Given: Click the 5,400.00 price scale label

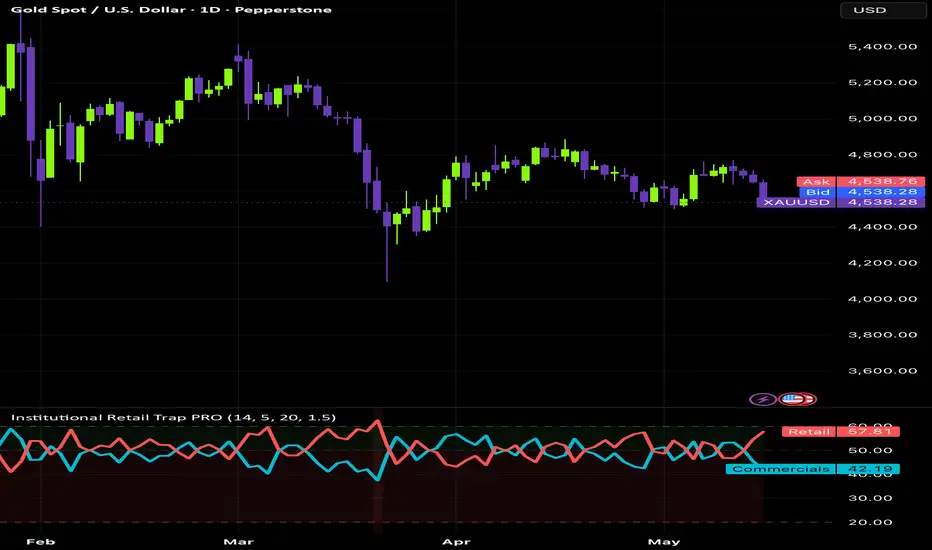Looking at the screenshot, I should 883,46.
